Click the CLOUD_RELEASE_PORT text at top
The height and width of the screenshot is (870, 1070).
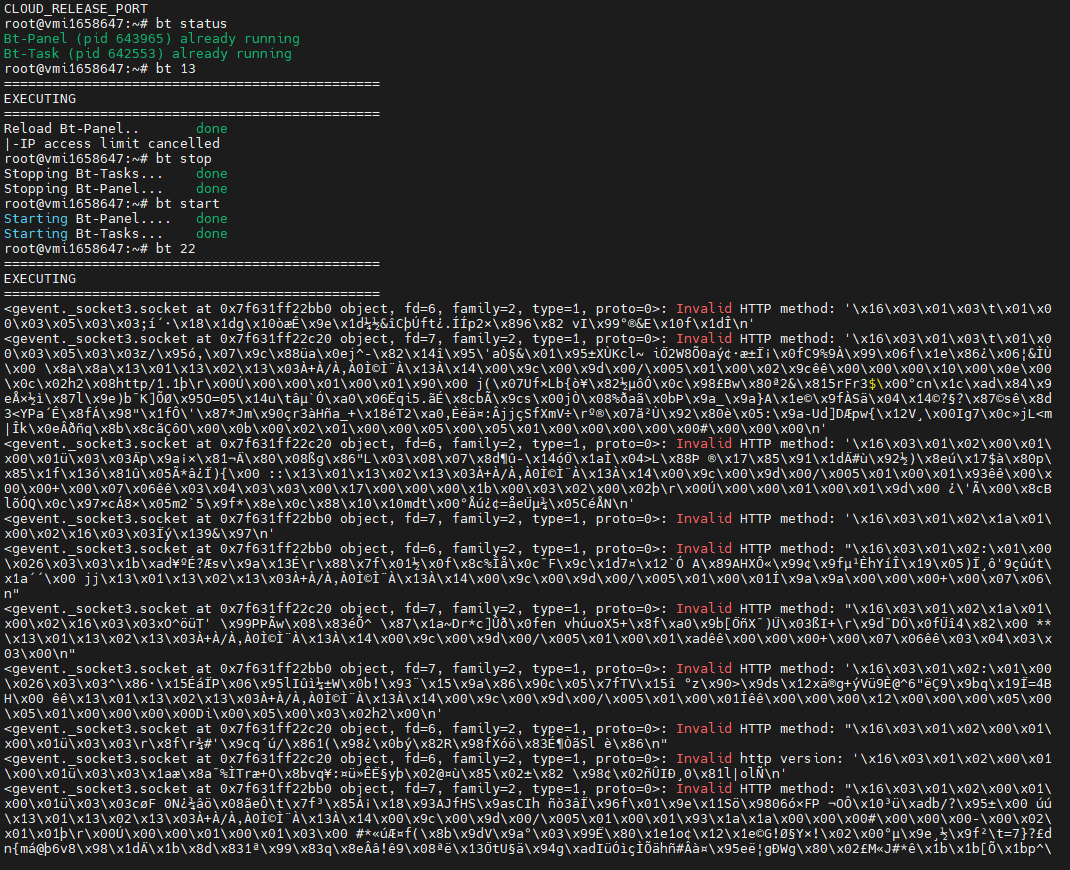(x=76, y=9)
